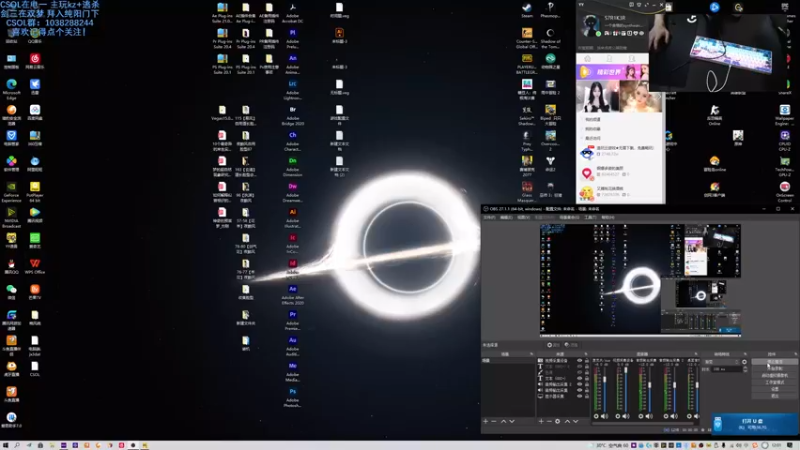800x450 pixels.
Task: Select CPUID CPU-Z desktop icon
Action: tap(785, 141)
